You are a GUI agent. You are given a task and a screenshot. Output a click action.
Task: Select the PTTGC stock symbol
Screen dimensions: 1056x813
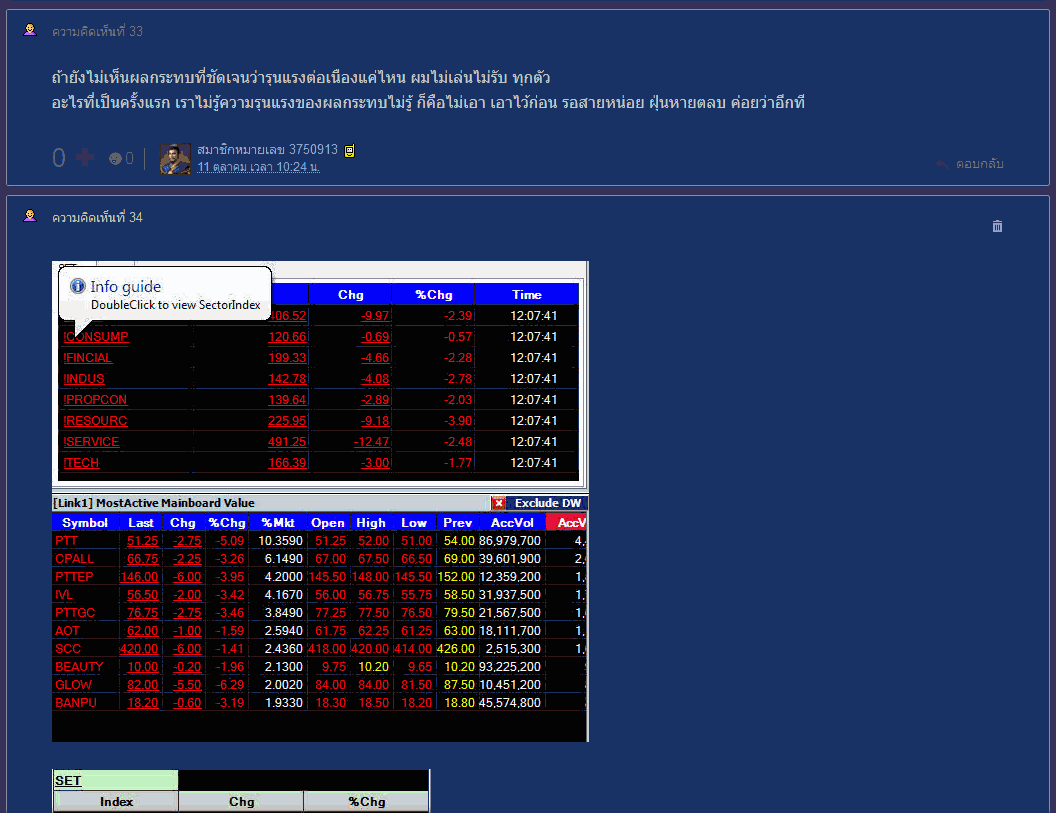tap(75, 613)
